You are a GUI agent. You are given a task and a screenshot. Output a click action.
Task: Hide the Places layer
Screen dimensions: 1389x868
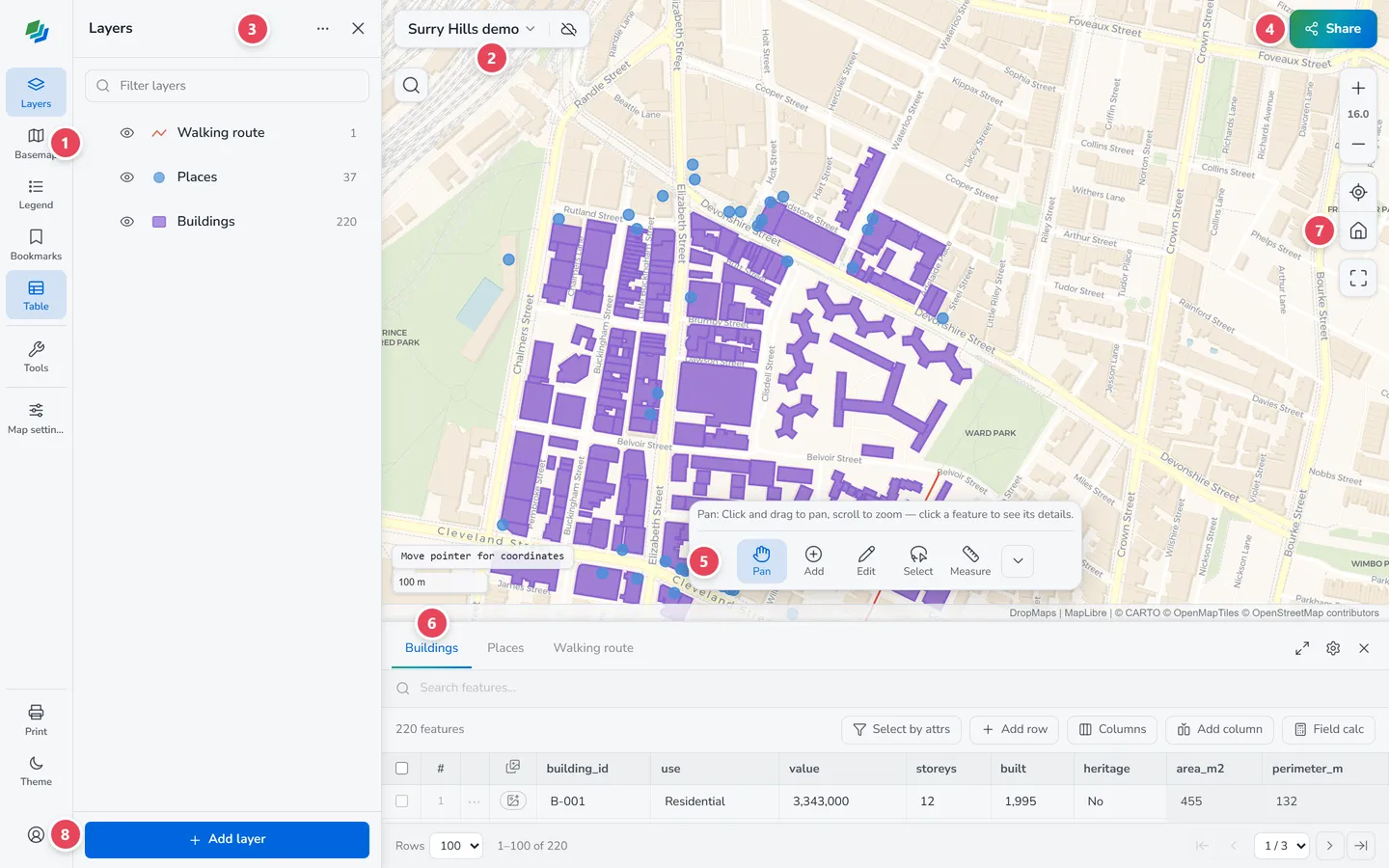(126, 177)
